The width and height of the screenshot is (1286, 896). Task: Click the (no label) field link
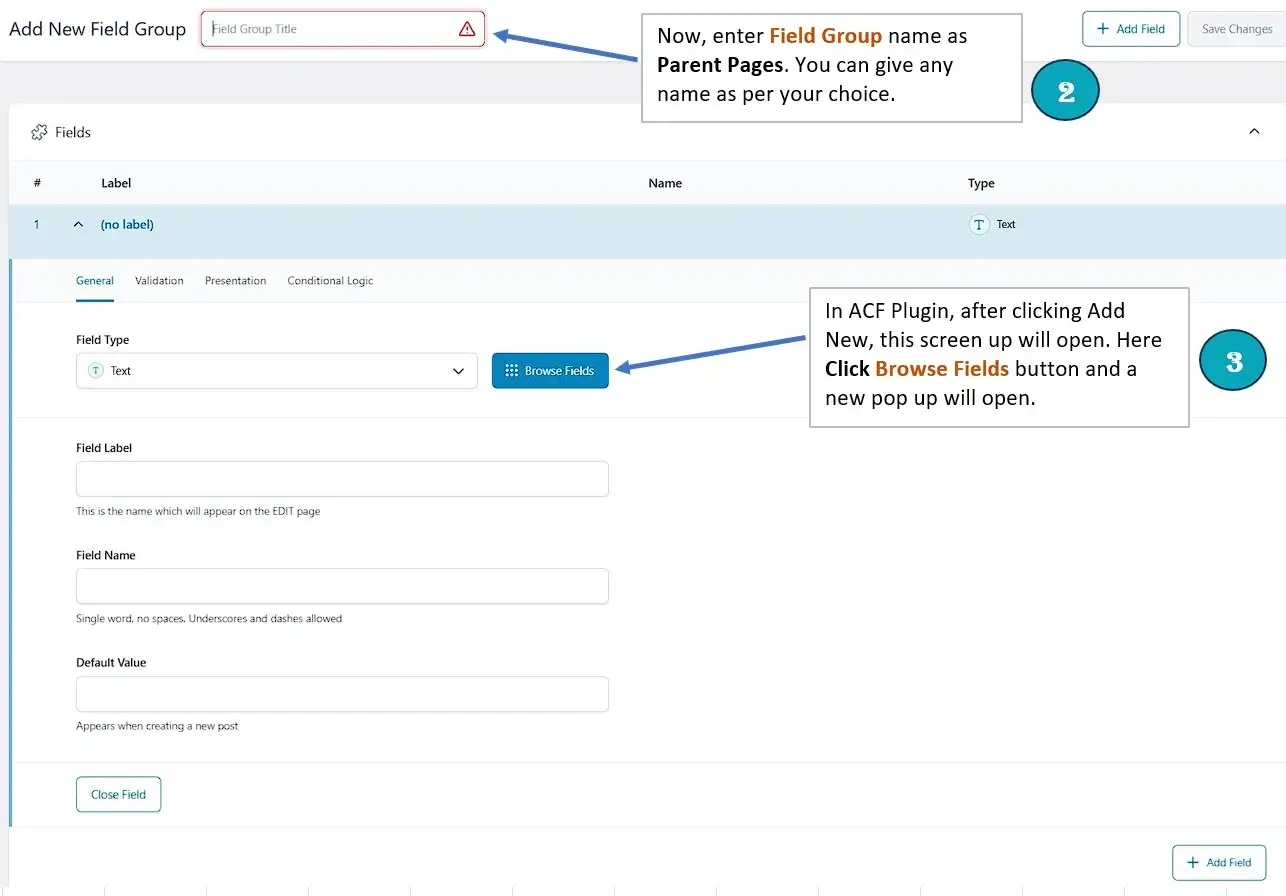coord(127,225)
